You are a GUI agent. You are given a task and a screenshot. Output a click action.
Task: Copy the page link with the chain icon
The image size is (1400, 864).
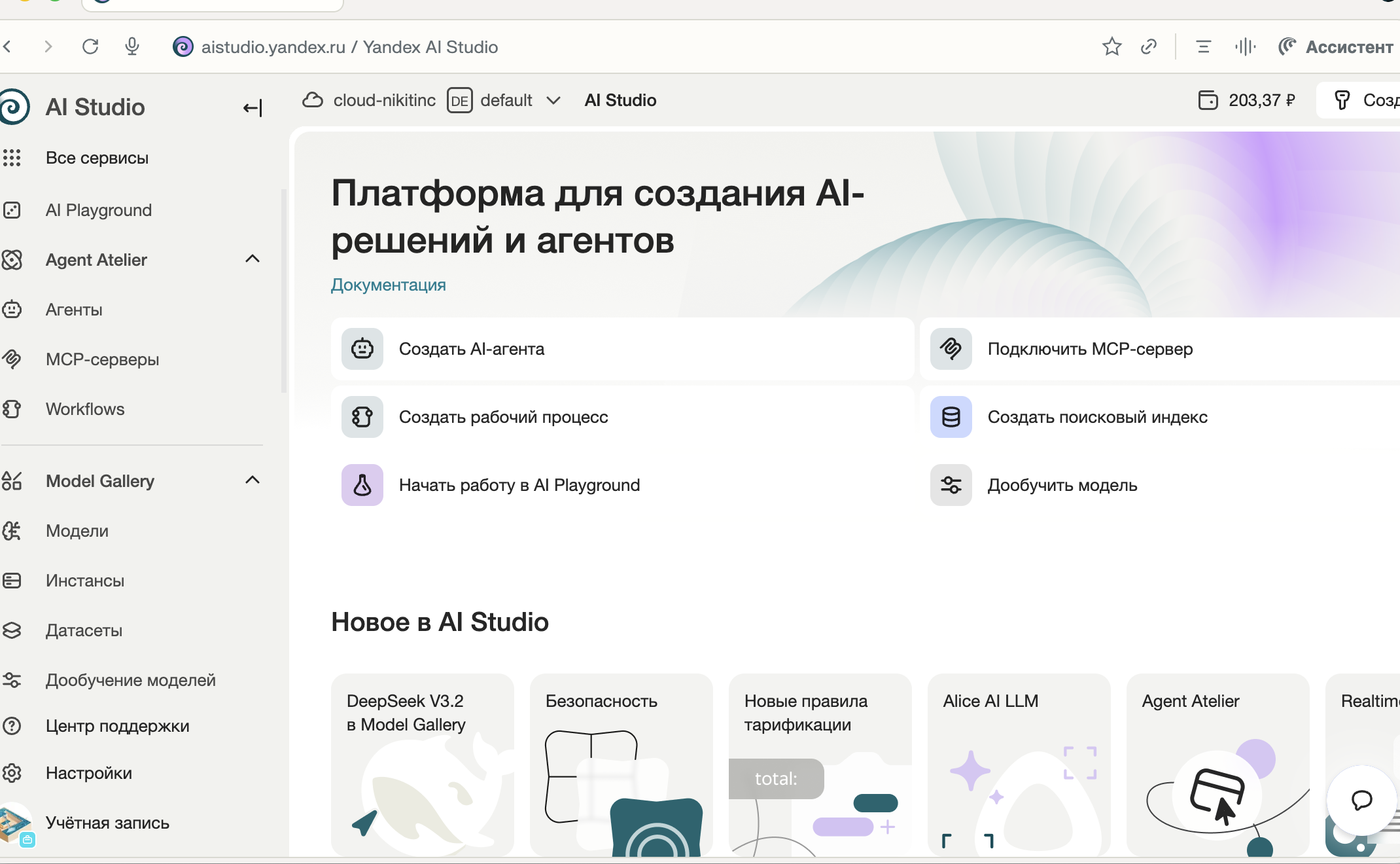1149,47
